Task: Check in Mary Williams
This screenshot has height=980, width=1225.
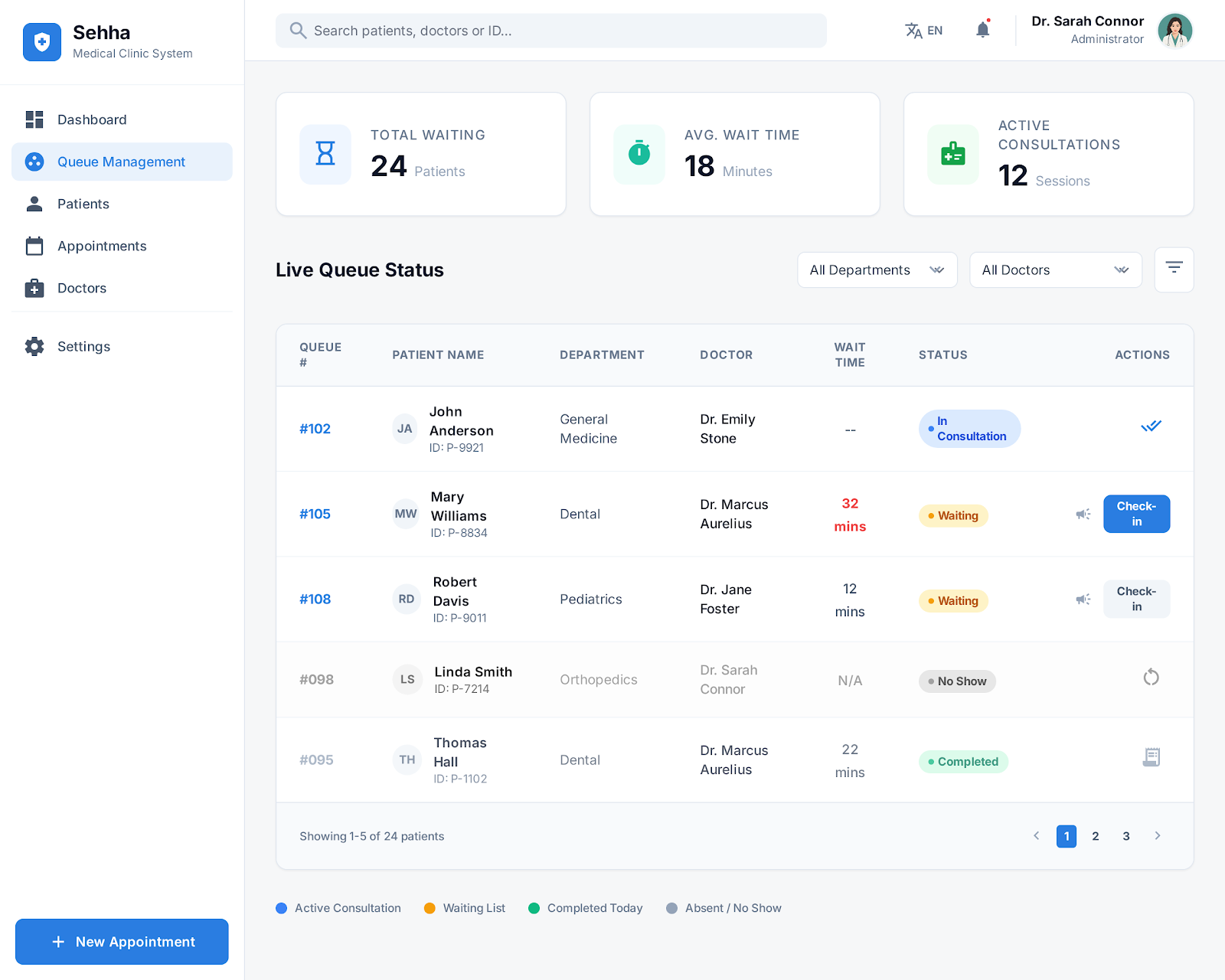Action: pyautogui.click(x=1136, y=514)
